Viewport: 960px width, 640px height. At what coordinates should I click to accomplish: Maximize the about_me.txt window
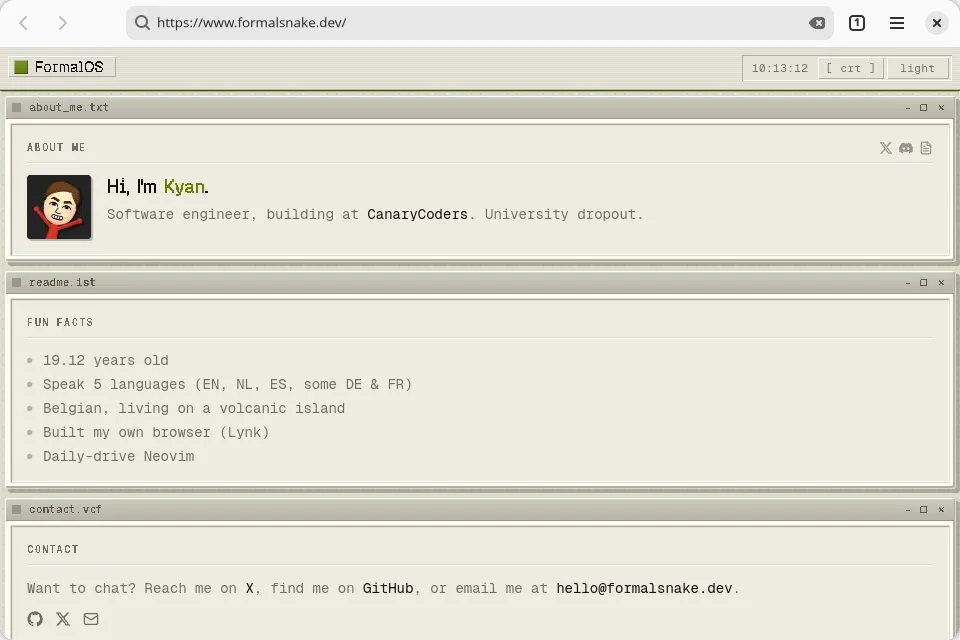923,108
